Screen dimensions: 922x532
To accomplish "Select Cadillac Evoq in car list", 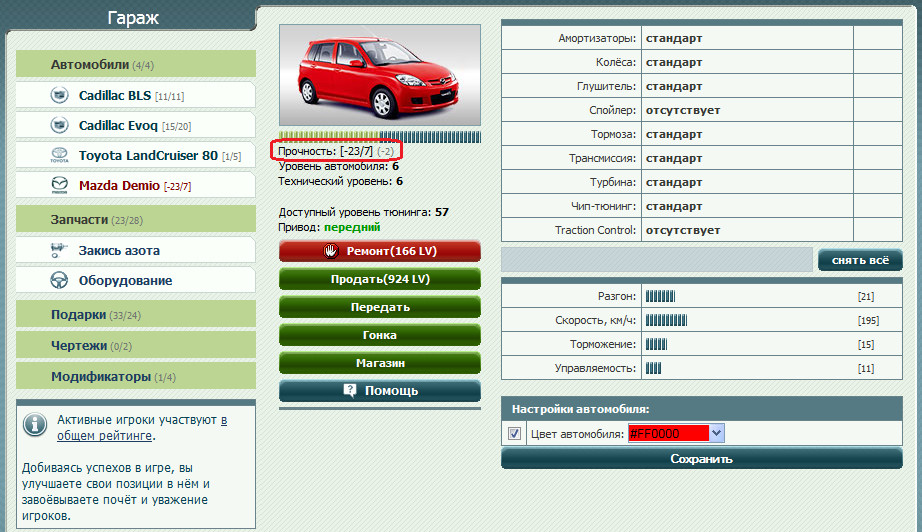I will 136,125.
